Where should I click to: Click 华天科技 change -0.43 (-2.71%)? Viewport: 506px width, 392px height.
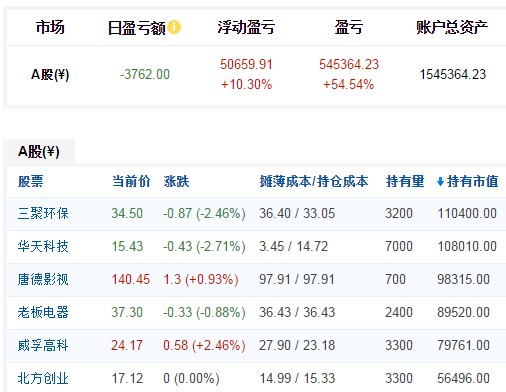pos(204,246)
